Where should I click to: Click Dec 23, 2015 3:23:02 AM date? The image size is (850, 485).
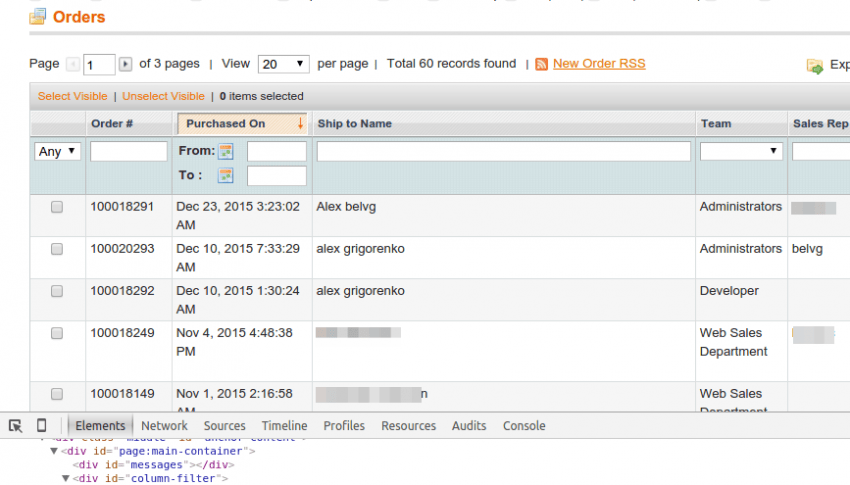coord(237,216)
